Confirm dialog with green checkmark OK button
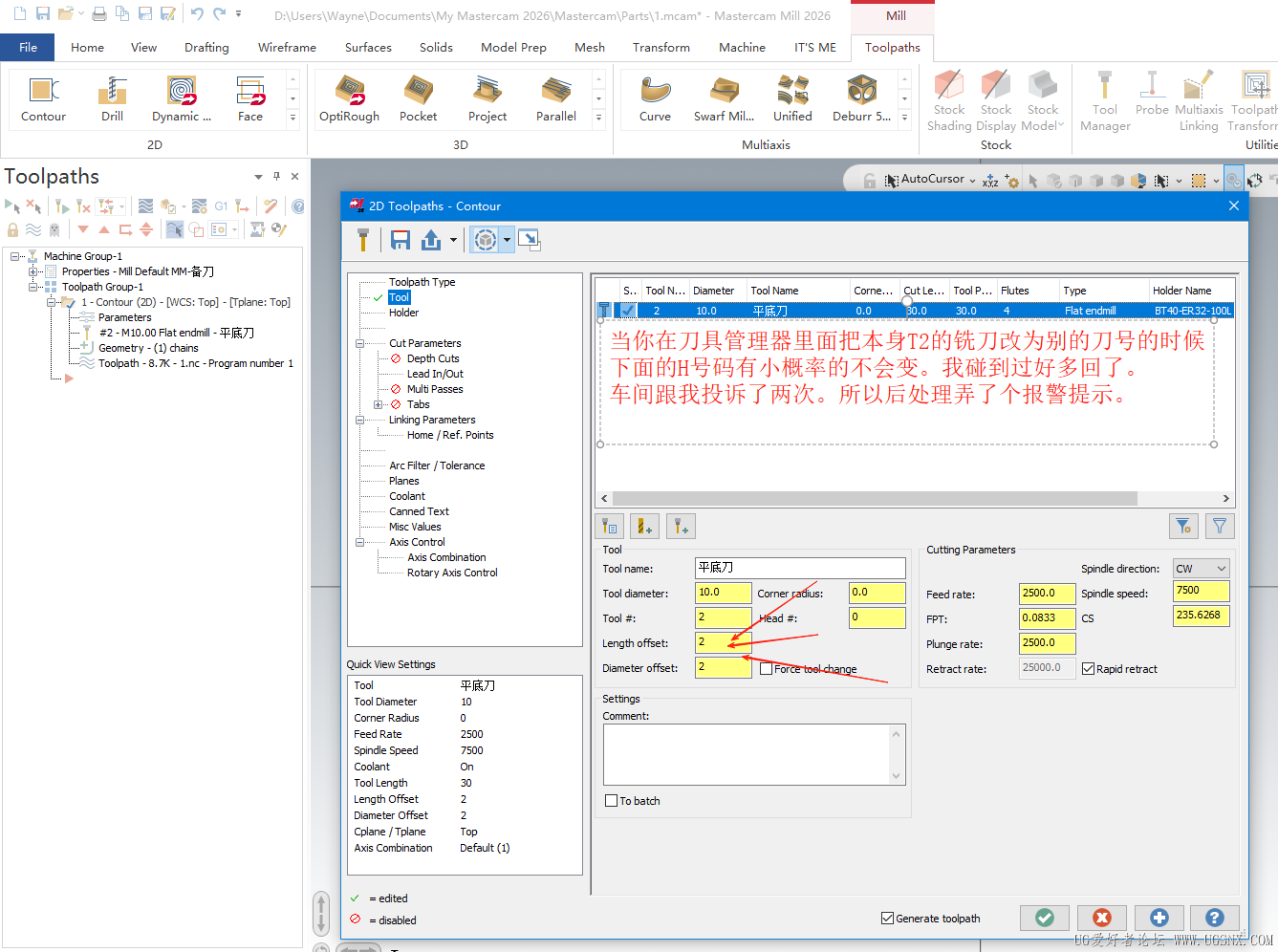 (x=1045, y=918)
